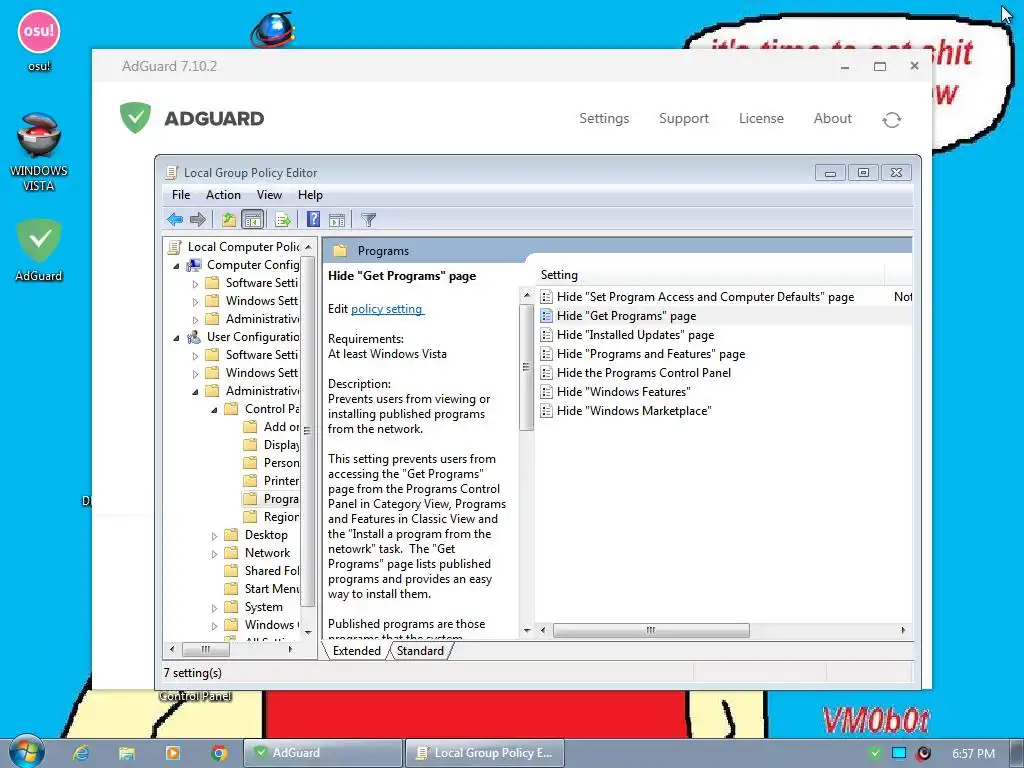
Task: Click the policy setting link
Action: (x=387, y=309)
